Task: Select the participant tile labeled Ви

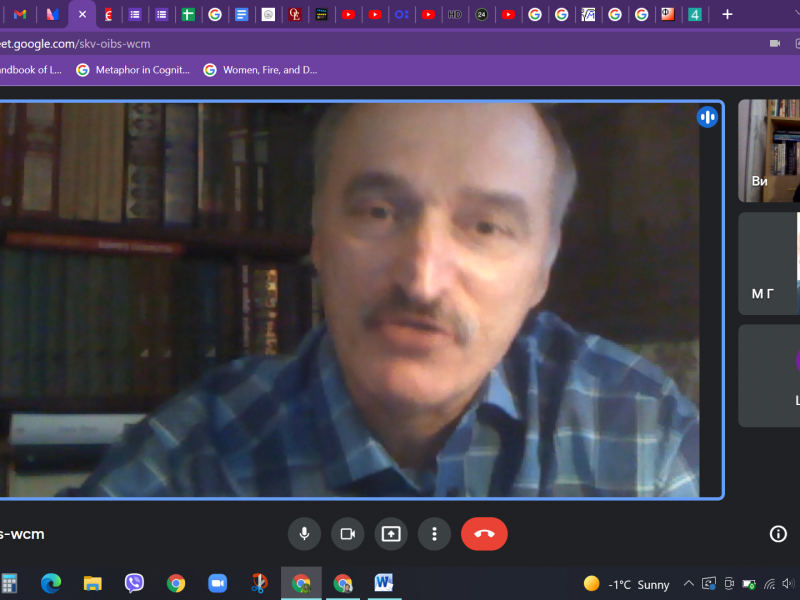Action: (770, 150)
